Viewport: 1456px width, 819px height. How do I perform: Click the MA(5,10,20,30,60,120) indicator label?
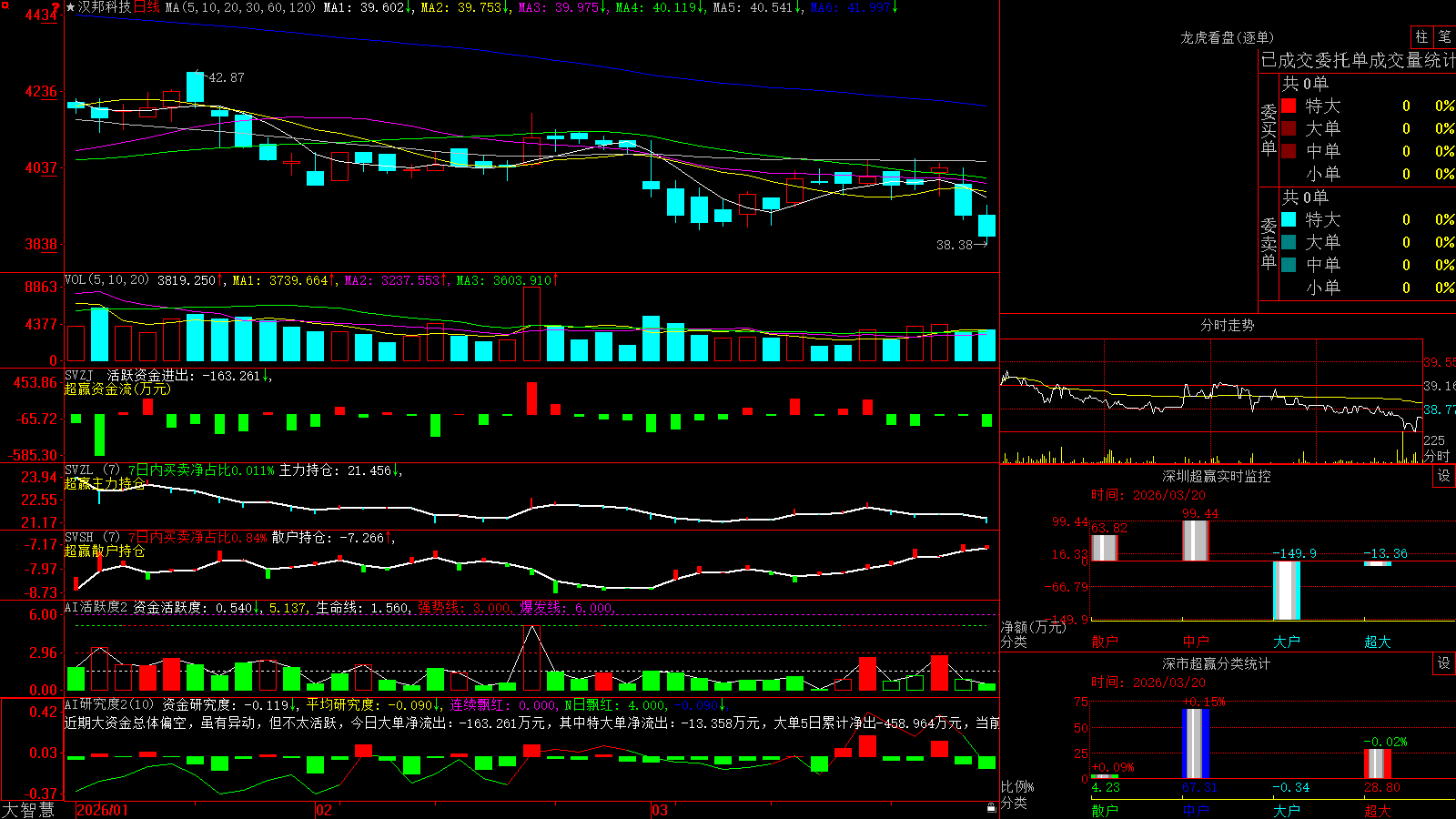coord(240,7)
